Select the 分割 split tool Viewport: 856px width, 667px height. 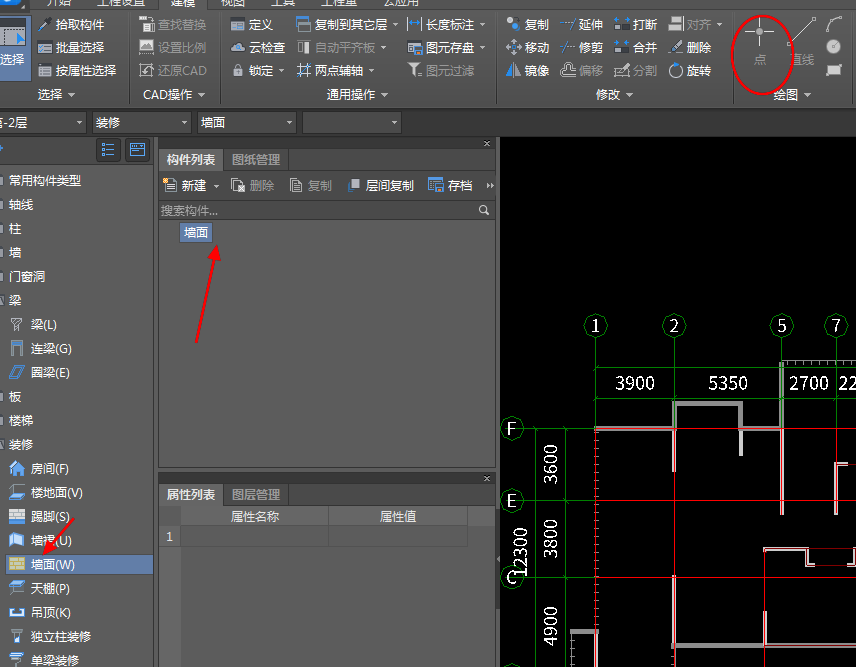(x=635, y=70)
